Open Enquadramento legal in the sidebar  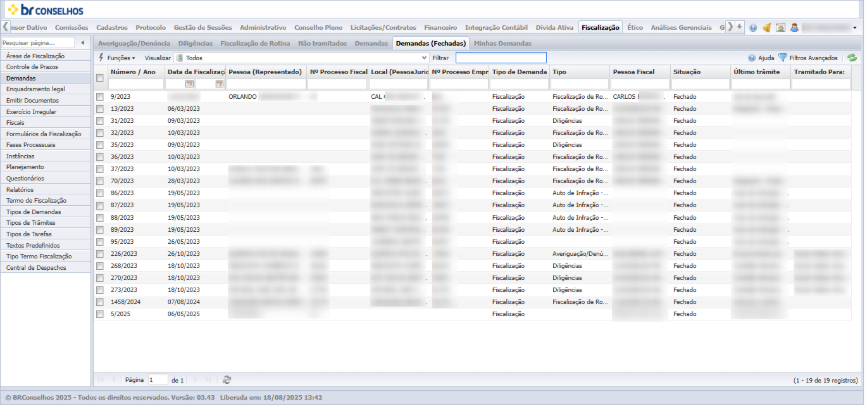(x=45, y=89)
